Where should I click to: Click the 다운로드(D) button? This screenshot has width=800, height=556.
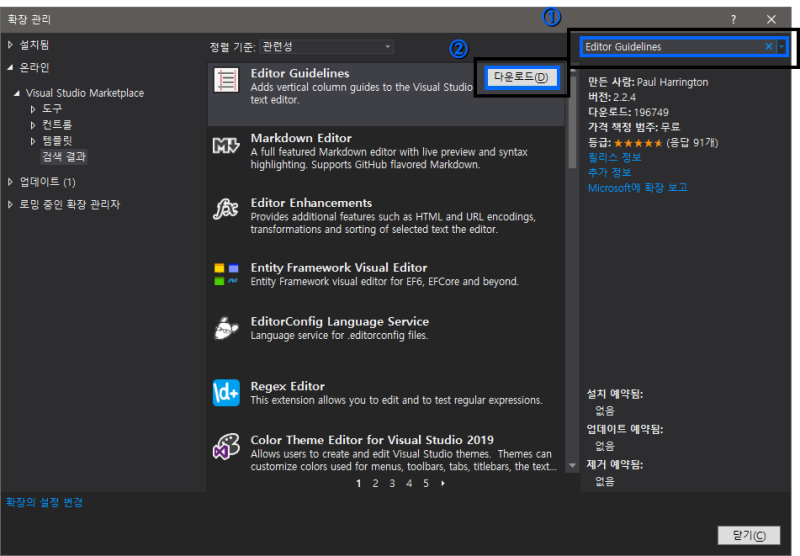521,77
